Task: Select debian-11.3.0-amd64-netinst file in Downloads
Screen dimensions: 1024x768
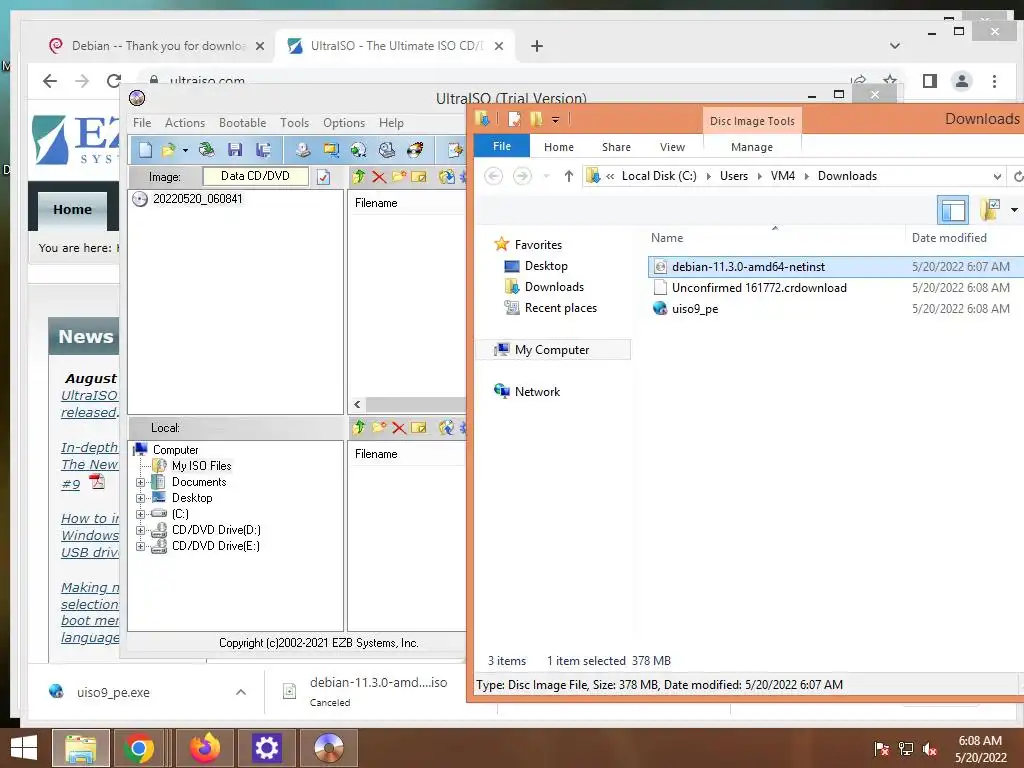Action: [x=836, y=266]
